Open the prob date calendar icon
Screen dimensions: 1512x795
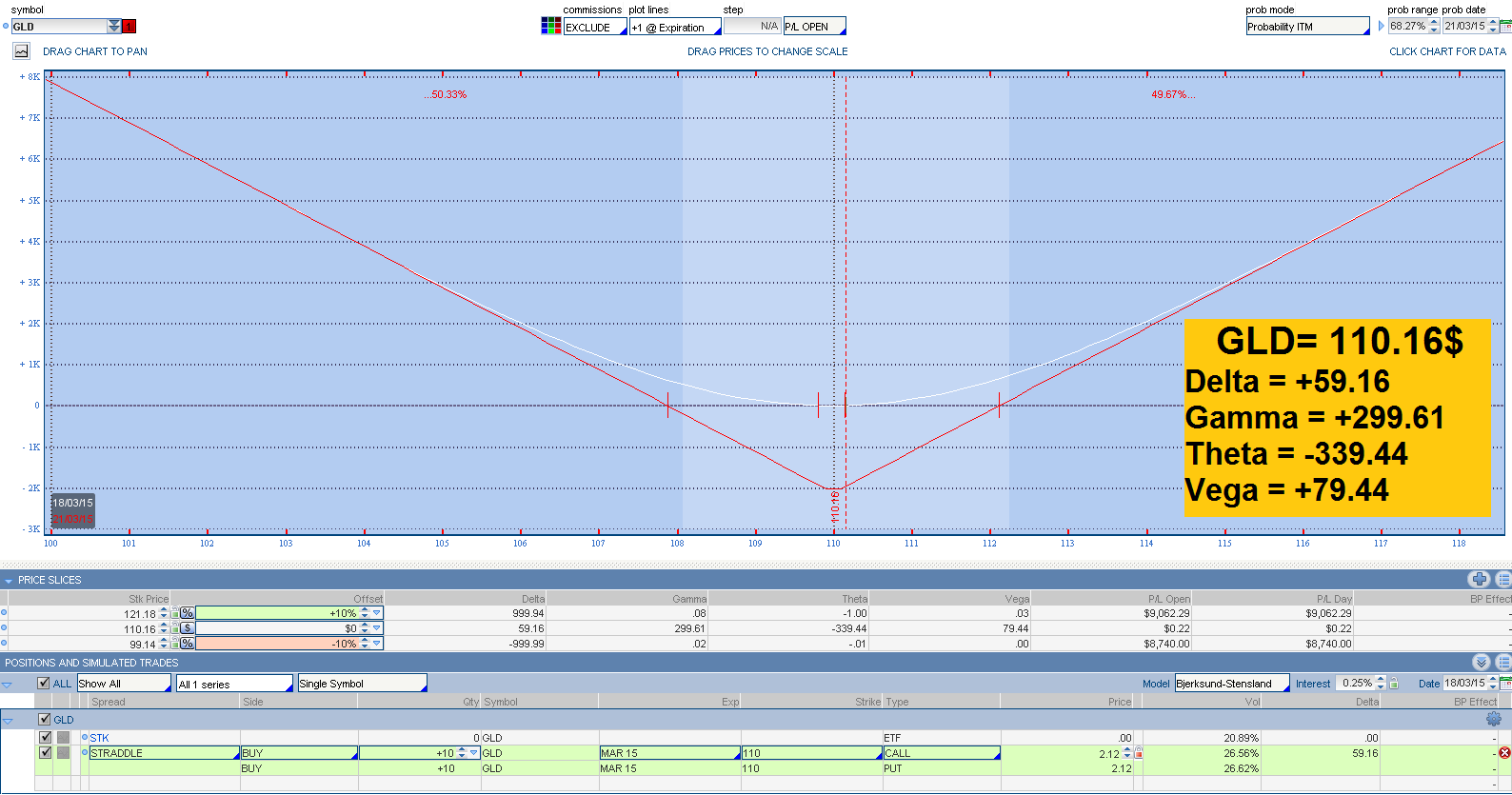click(1506, 27)
